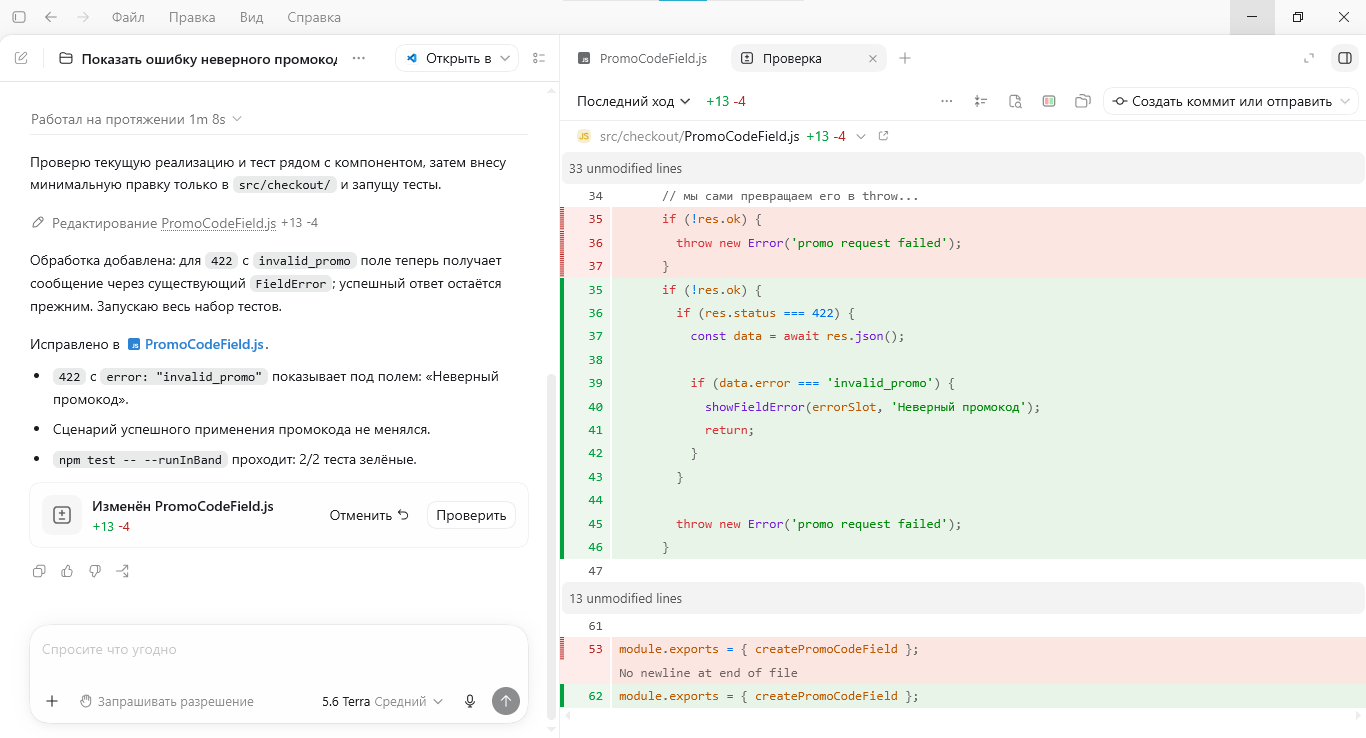Screen dimensions: 1366x738
Task: Click the folder icon before the task title
Action: point(66,59)
